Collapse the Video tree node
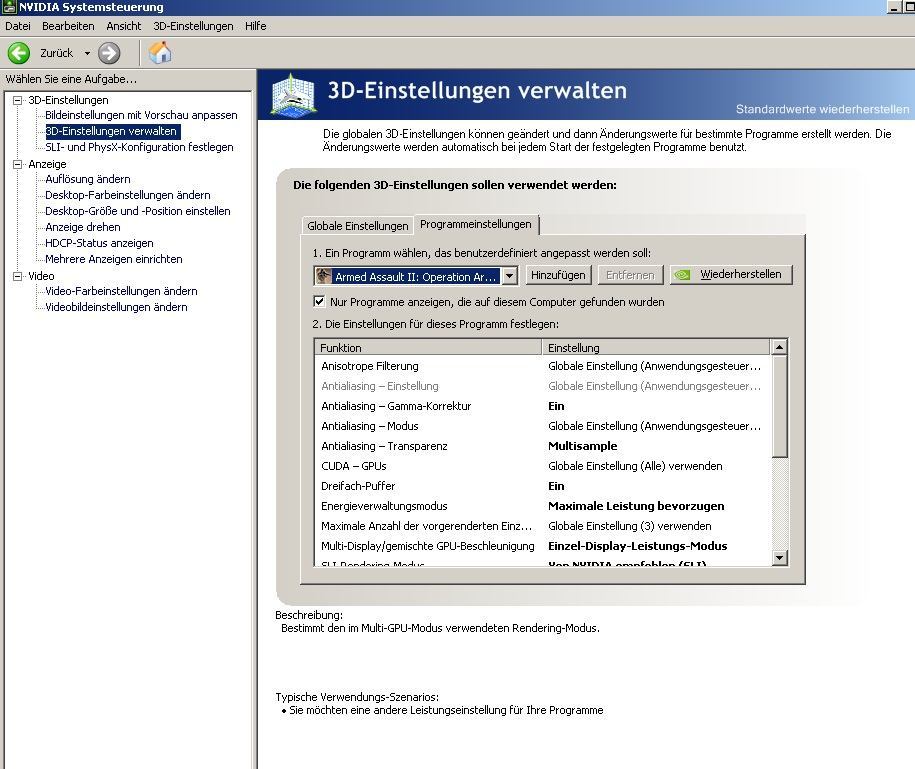The width and height of the screenshot is (915, 769). tap(18, 277)
